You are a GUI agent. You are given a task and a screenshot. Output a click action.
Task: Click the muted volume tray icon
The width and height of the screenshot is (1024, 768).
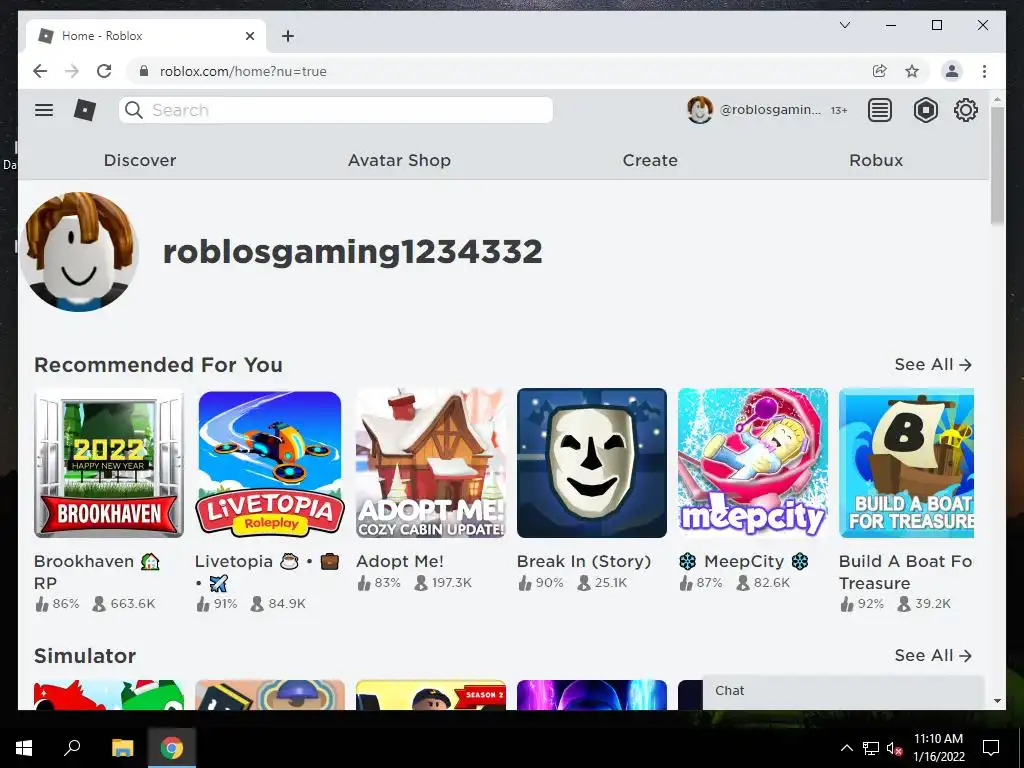pyautogui.click(x=894, y=748)
